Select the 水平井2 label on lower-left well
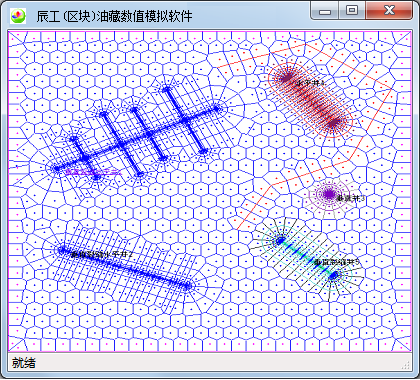The width and height of the screenshot is (420, 380). click(x=103, y=255)
